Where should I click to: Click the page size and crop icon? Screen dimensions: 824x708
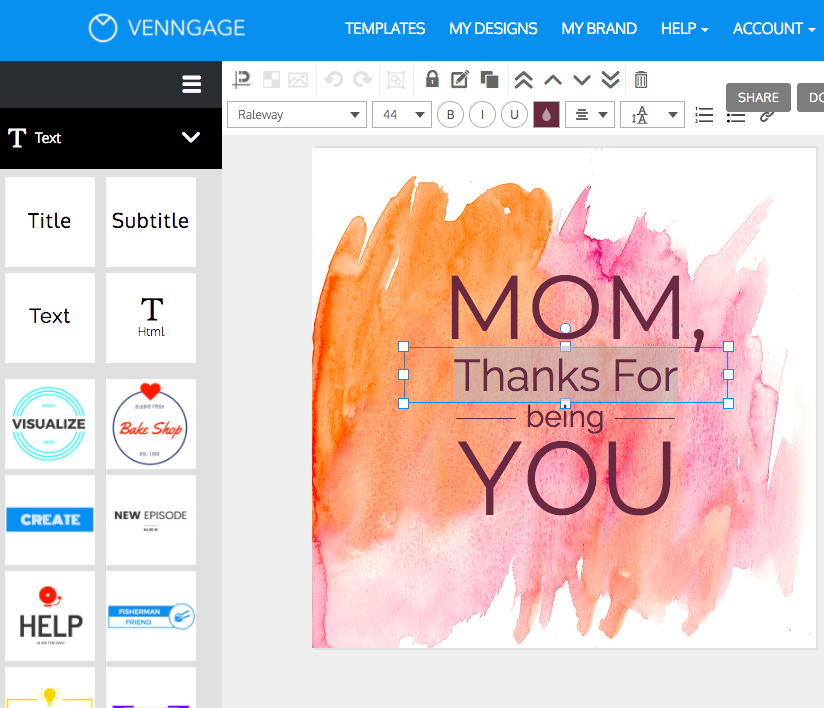click(241, 80)
